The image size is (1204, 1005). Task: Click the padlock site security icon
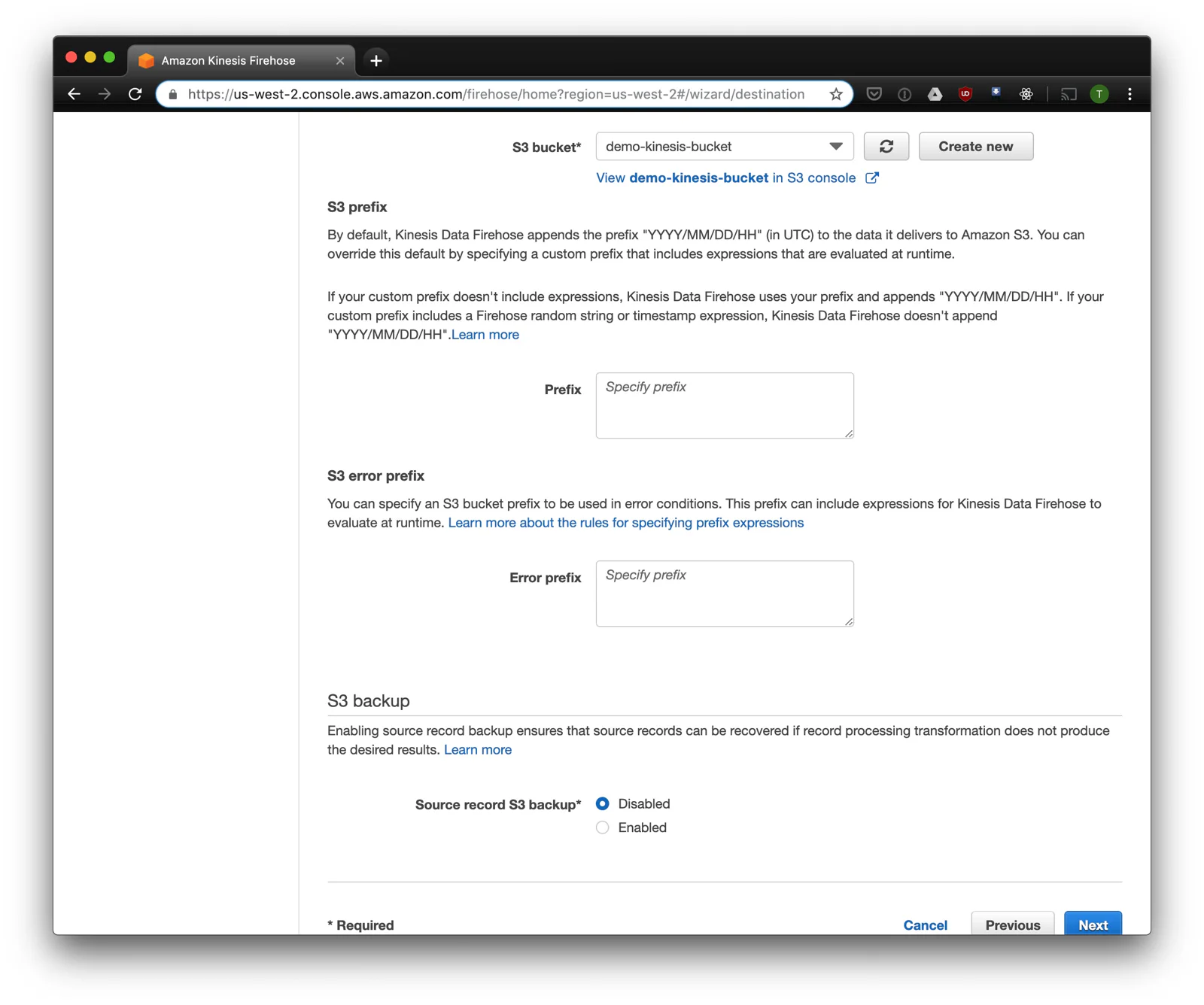[173, 94]
